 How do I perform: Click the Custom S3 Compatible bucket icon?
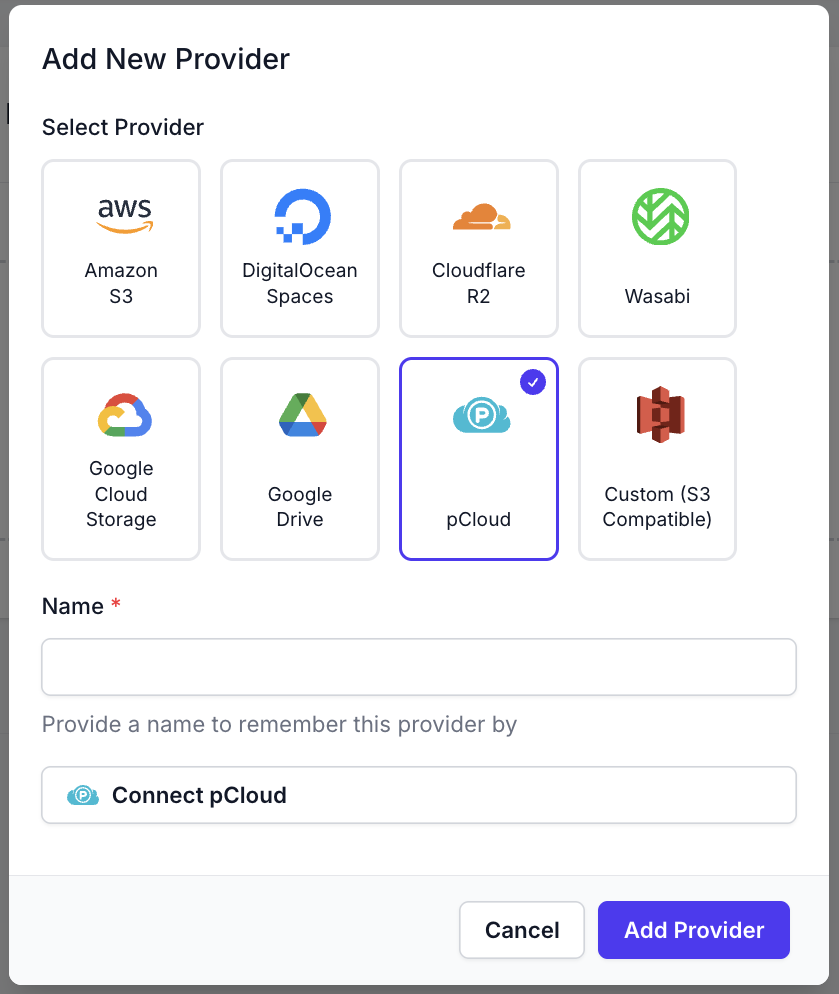(660, 415)
